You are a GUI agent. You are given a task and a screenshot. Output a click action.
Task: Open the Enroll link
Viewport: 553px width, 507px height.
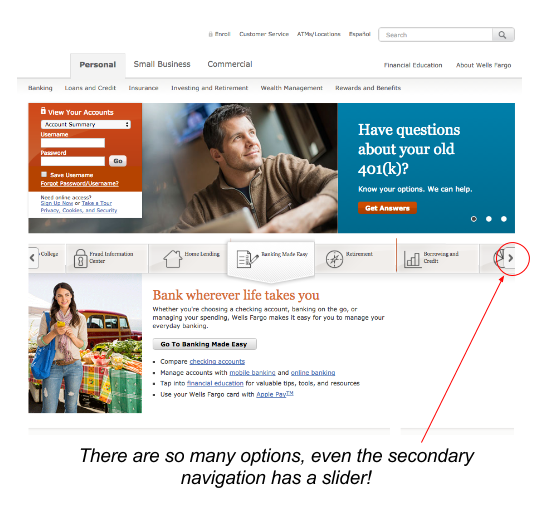(222, 34)
